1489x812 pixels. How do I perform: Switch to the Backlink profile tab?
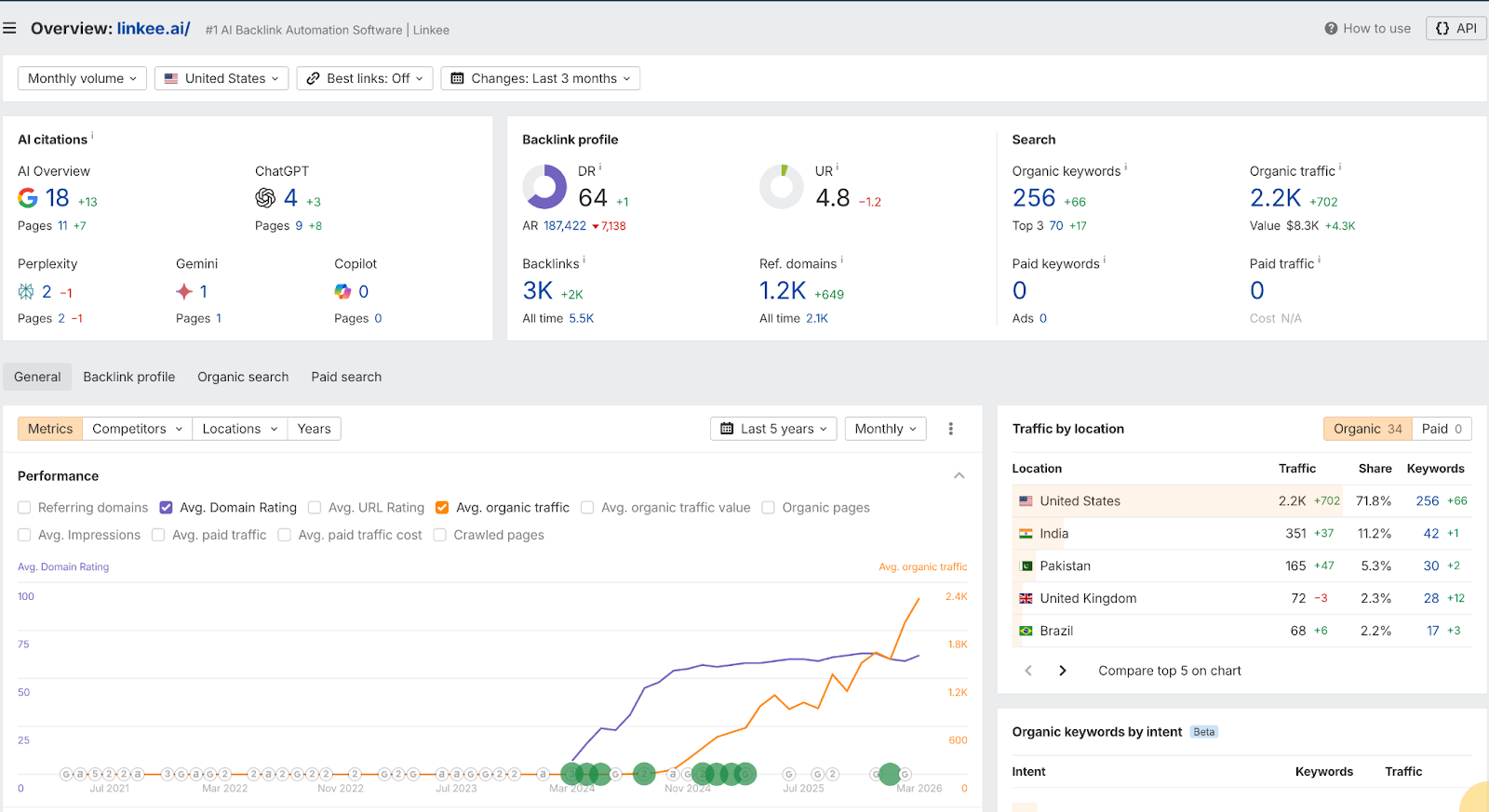(129, 377)
